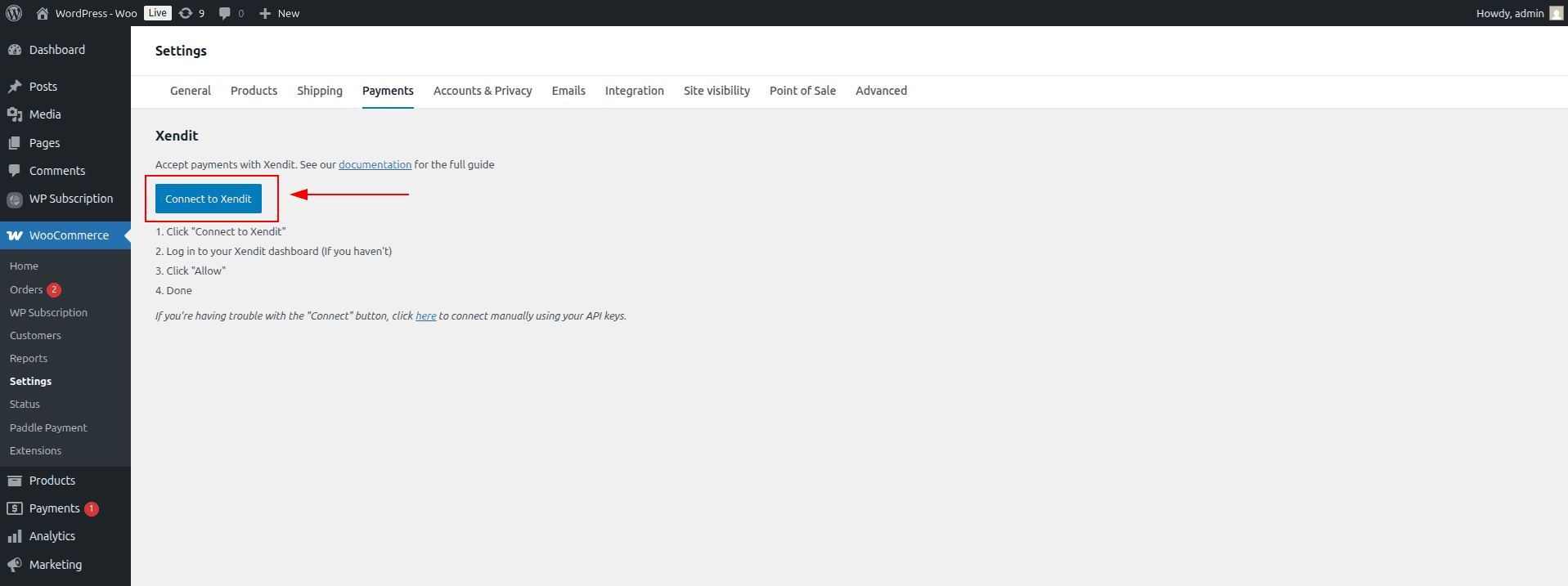Open Paddle Payment submenu item
This screenshot has width=1568, height=586.
(x=48, y=427)
